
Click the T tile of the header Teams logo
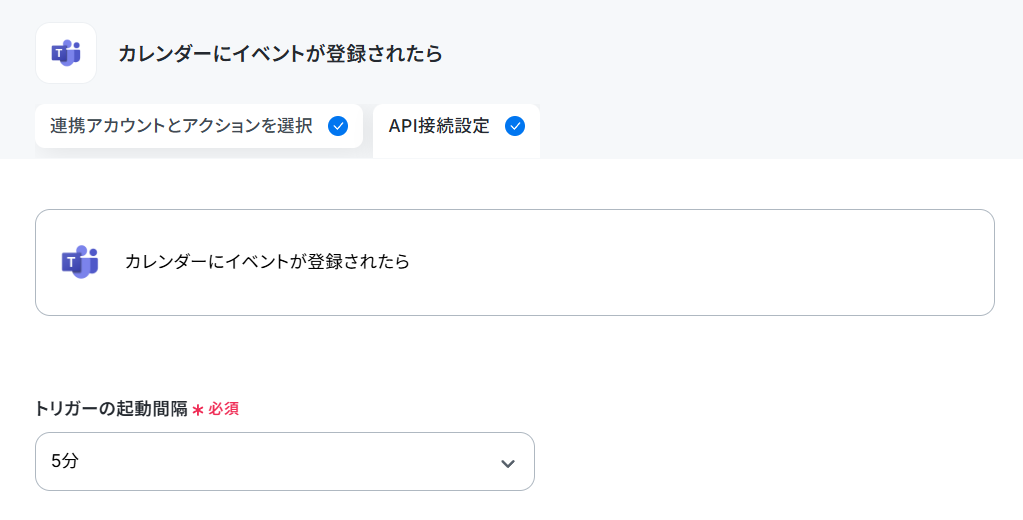tap(59, 54)
